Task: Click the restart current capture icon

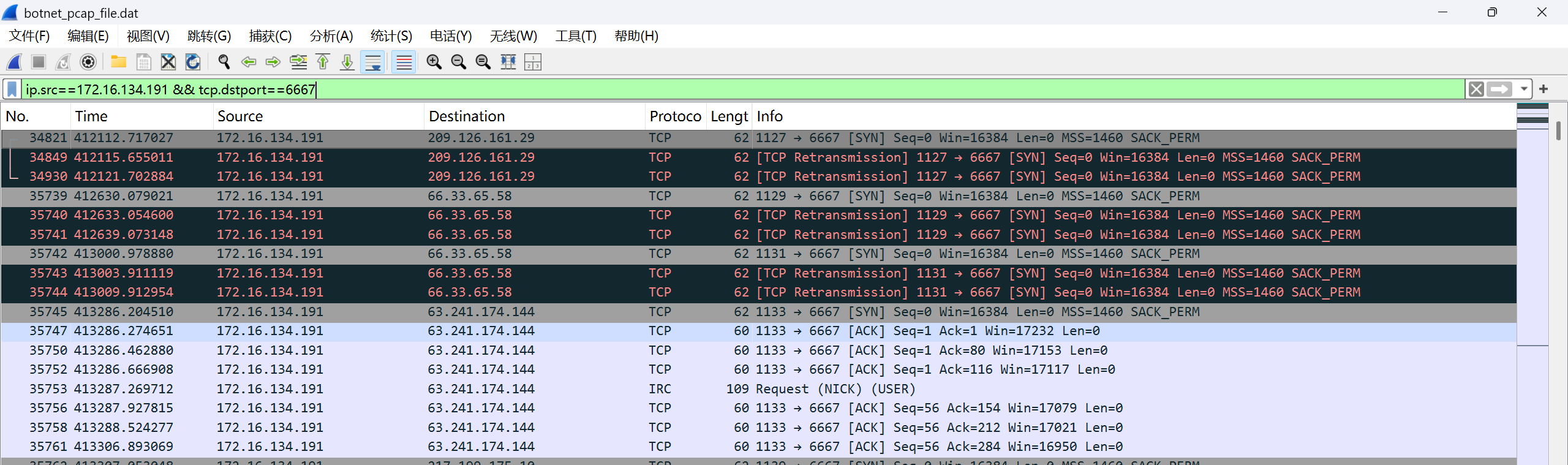Action: [x=63, y=62]
